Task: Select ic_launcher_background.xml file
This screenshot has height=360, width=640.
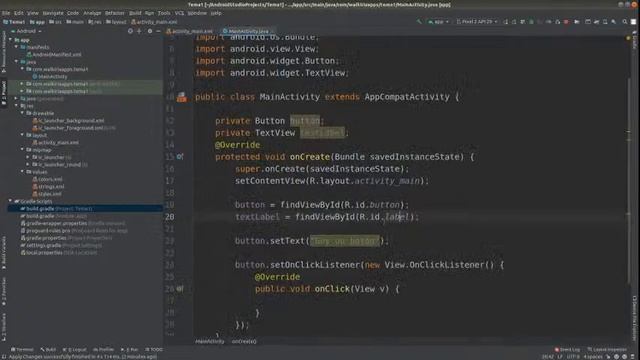Action: tap(69, 120)
